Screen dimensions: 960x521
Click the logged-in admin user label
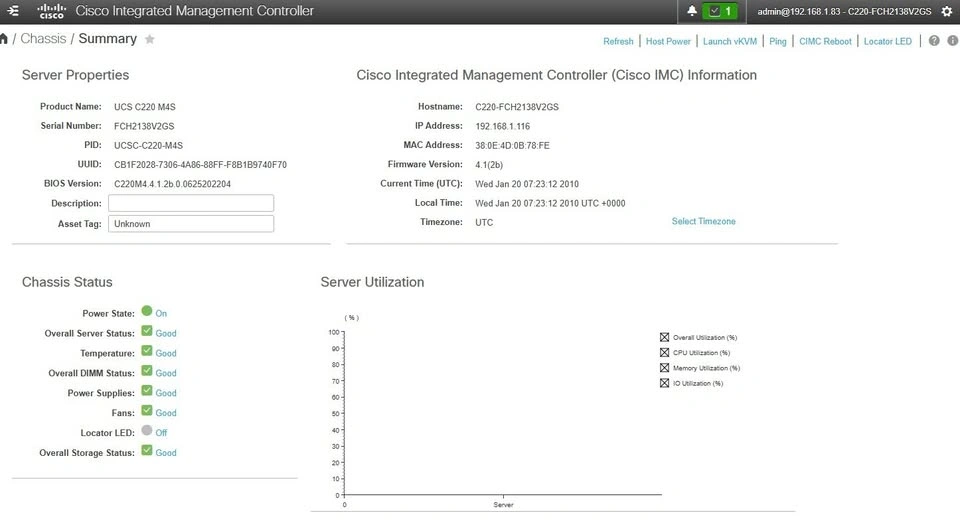844,12
